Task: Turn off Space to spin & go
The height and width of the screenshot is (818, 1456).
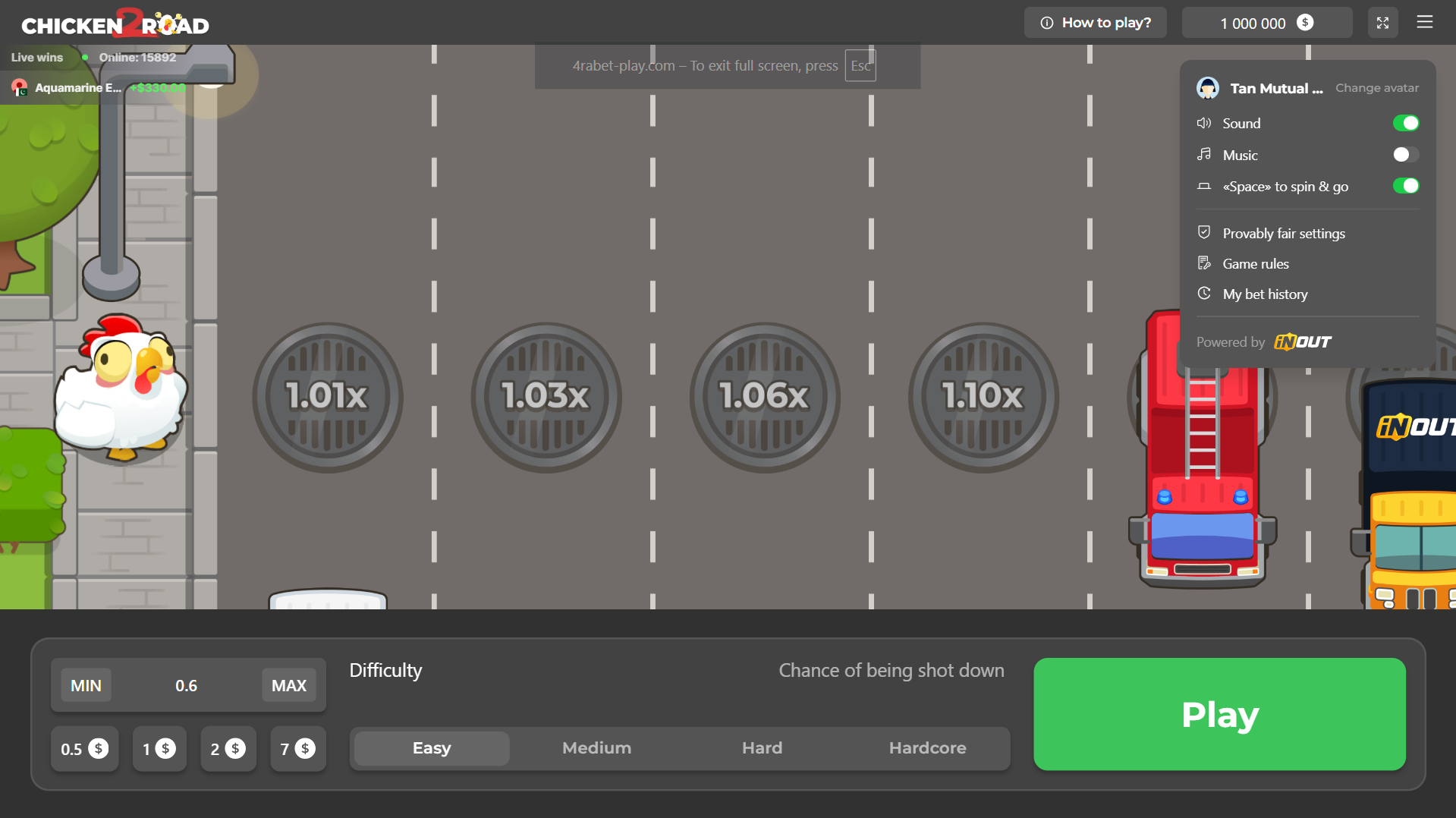Action: coord(1405,186)
